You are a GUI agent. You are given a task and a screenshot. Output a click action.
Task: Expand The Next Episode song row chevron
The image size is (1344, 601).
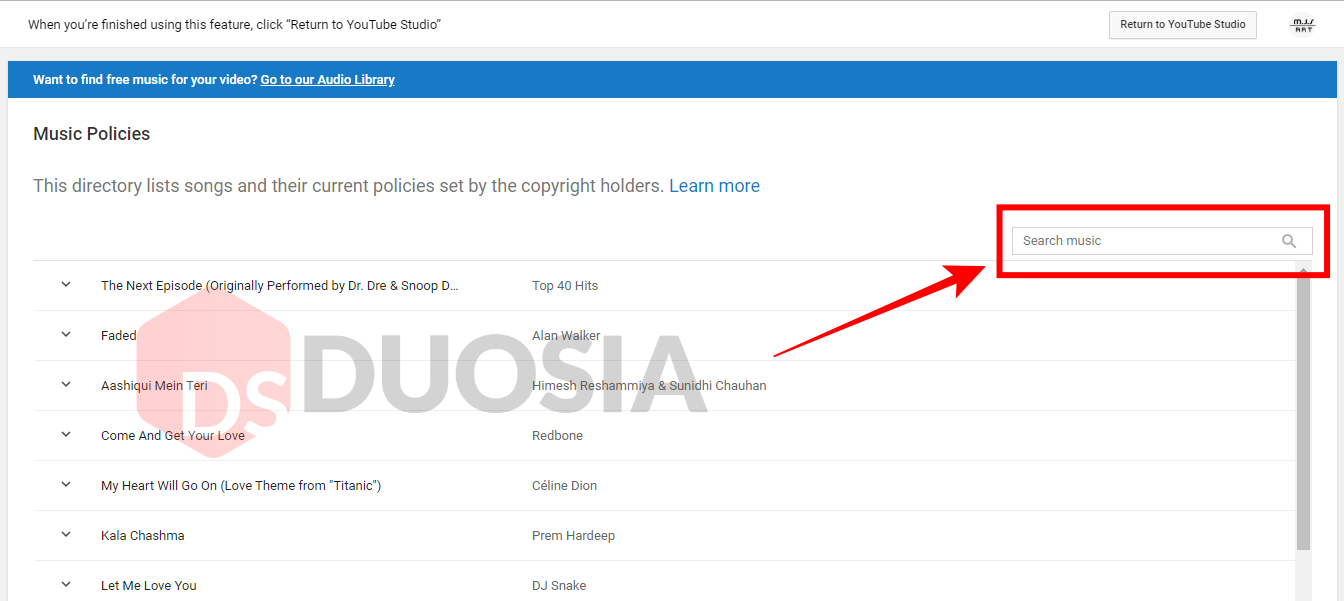pyautogui.click(x=66, y=285)
